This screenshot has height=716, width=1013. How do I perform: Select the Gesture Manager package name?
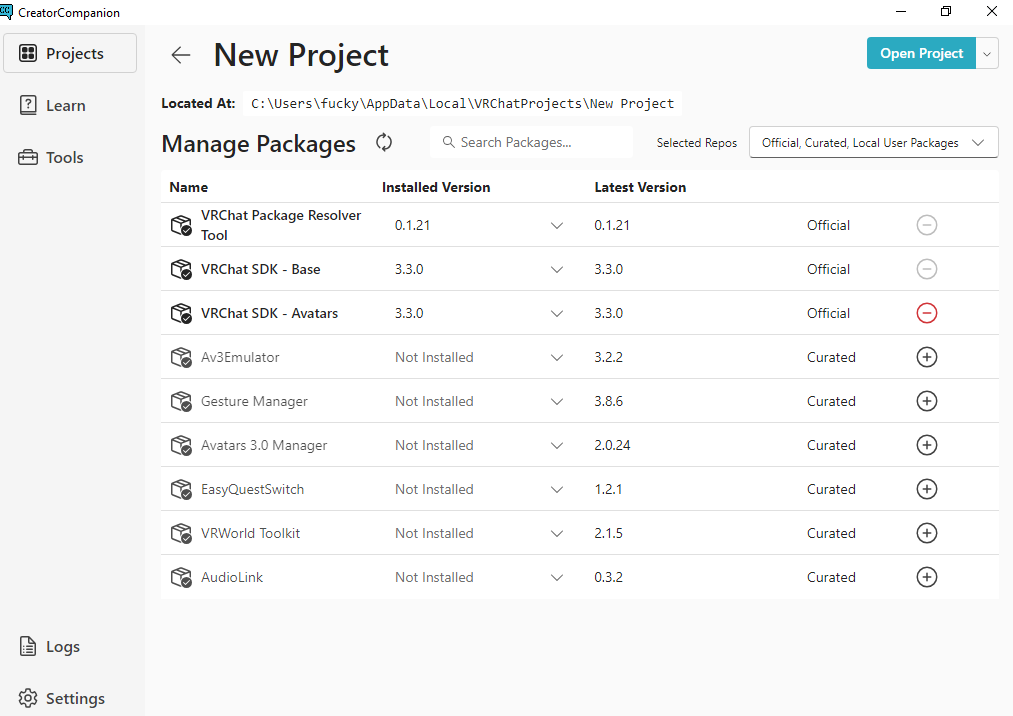pos(254,401)
